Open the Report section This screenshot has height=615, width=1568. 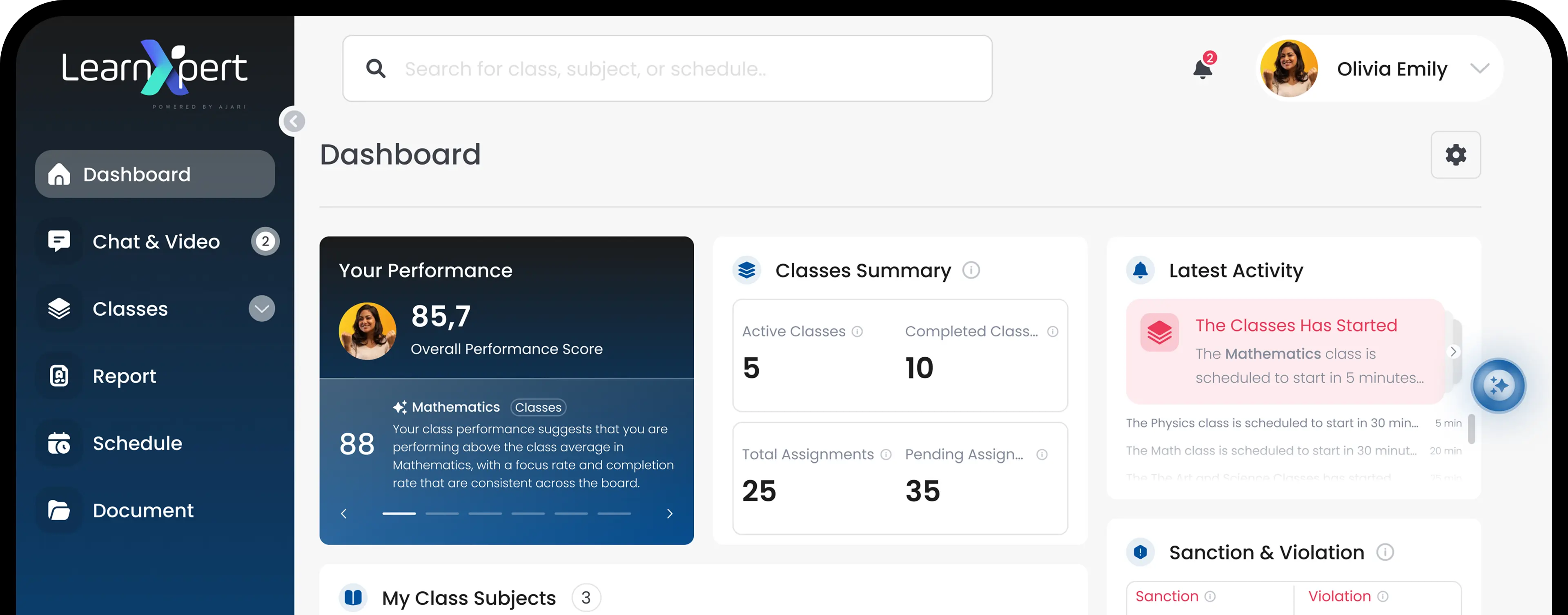(x=124, y=376)
